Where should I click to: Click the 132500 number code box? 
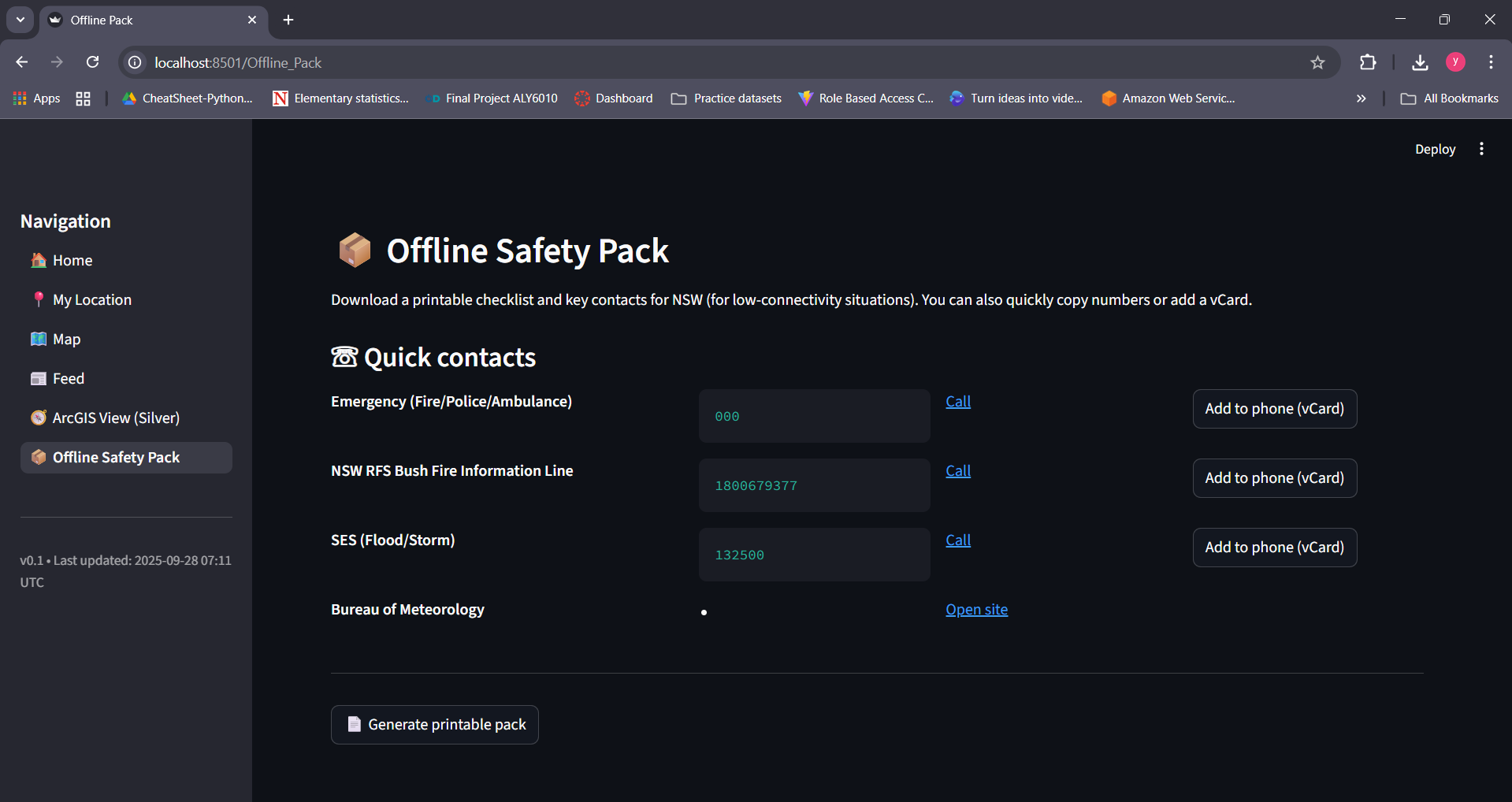(x=815, y=555)
